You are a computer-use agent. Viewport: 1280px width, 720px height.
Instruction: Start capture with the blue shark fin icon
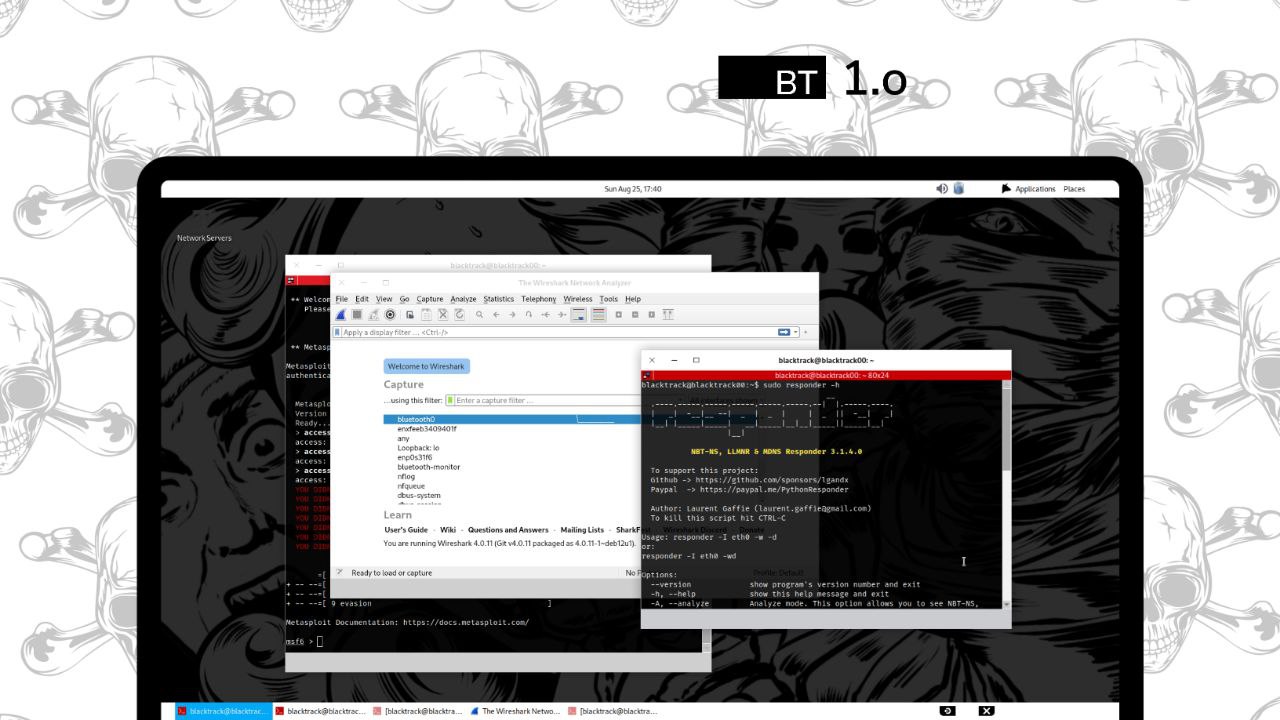[341, 315]
